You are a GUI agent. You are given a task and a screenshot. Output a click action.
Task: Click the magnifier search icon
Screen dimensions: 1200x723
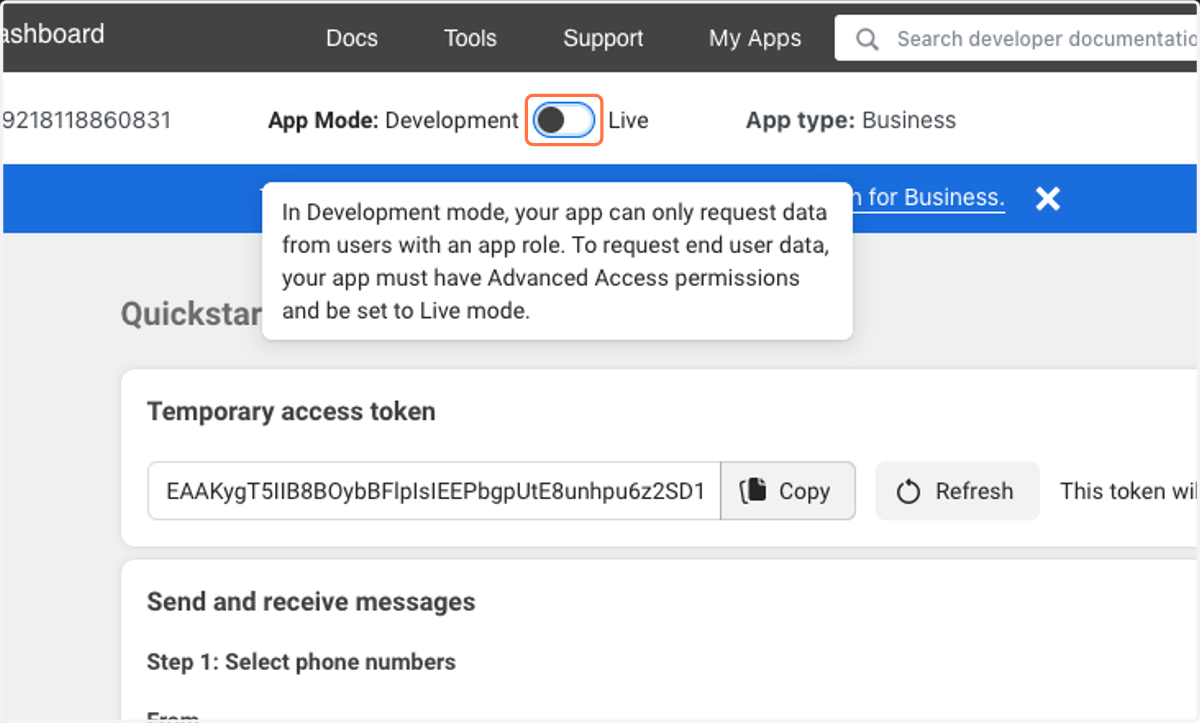(867, 39)
